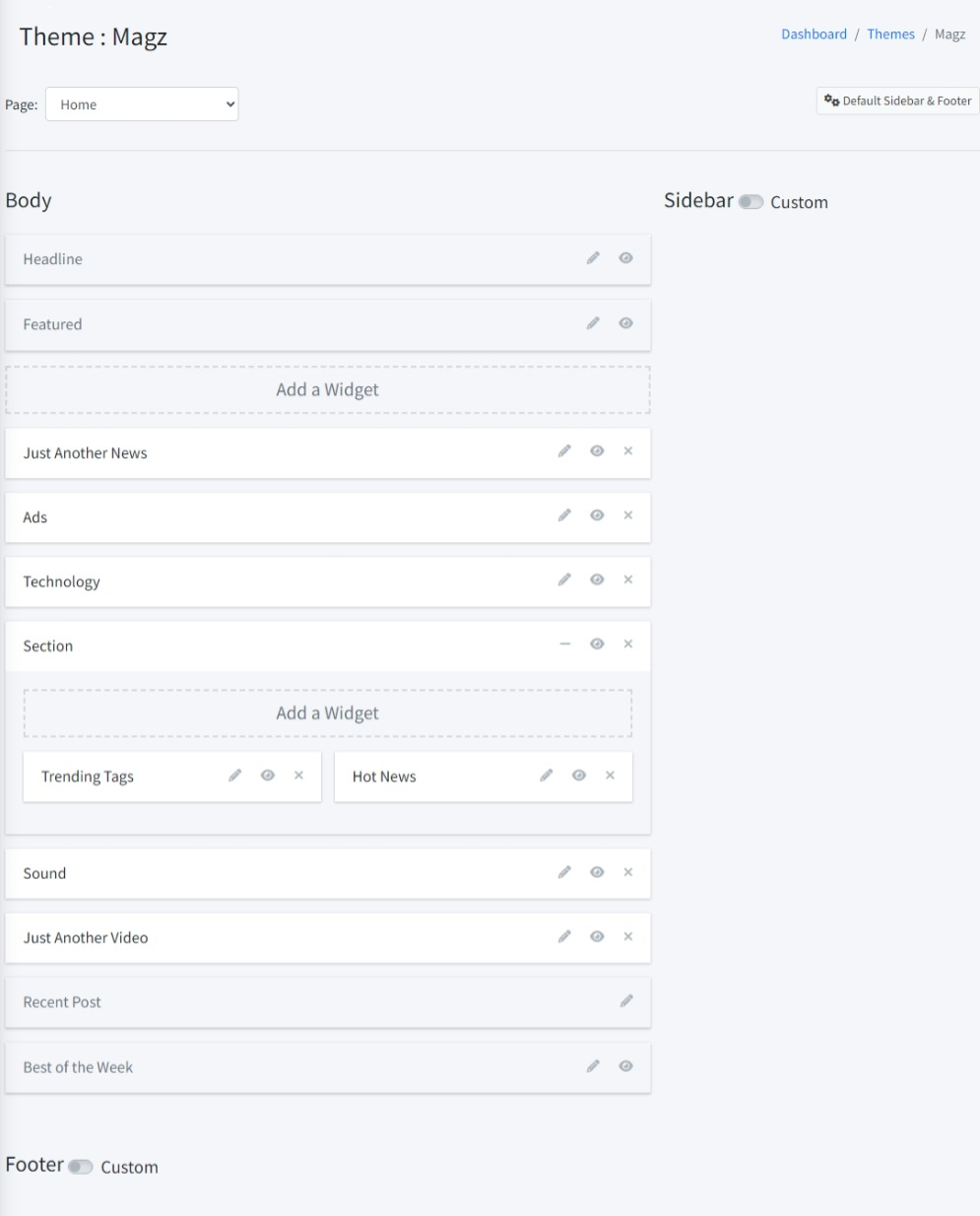The width and height of the screenshot is (980, 1216).
Task: Open the Page dropdown showing Home
Action: tap(142, 104)
